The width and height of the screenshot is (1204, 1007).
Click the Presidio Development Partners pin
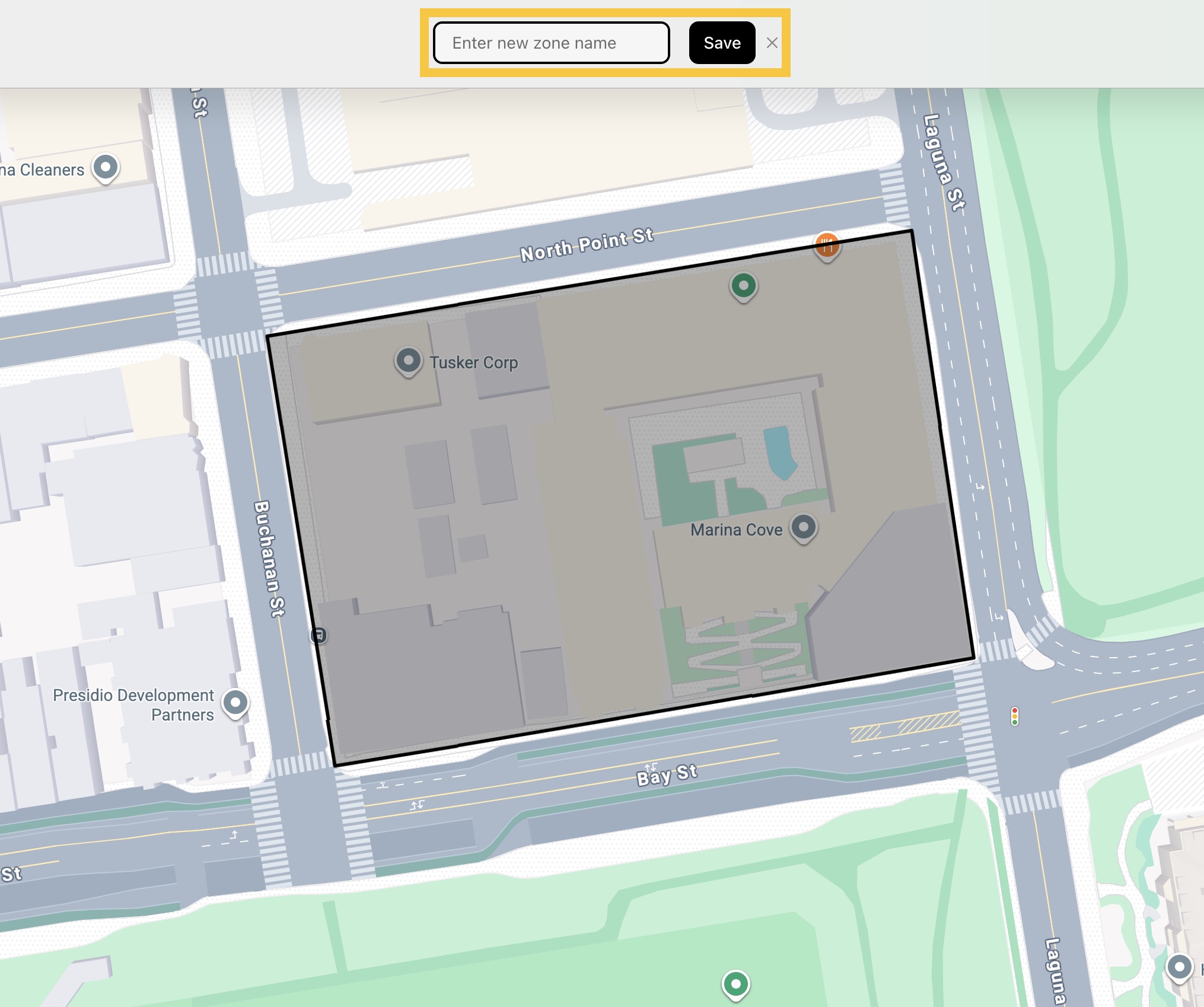(235, 702)
